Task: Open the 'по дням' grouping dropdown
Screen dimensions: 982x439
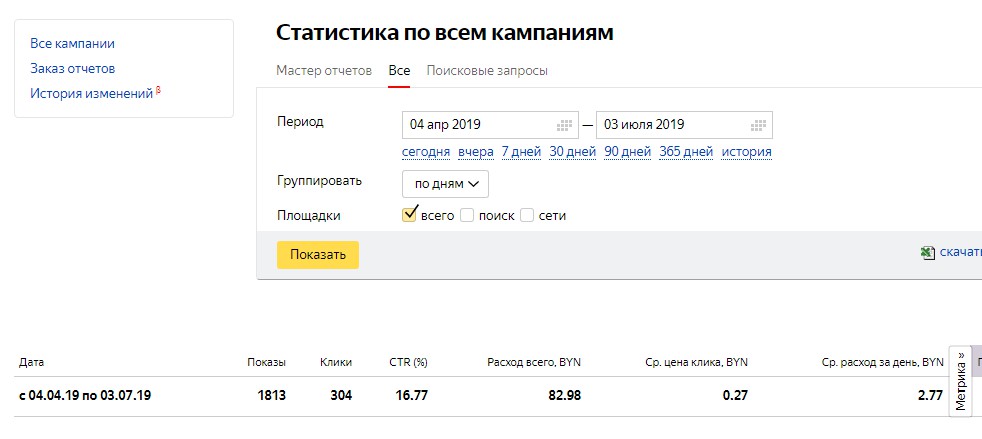Action: tap(445, 183)
